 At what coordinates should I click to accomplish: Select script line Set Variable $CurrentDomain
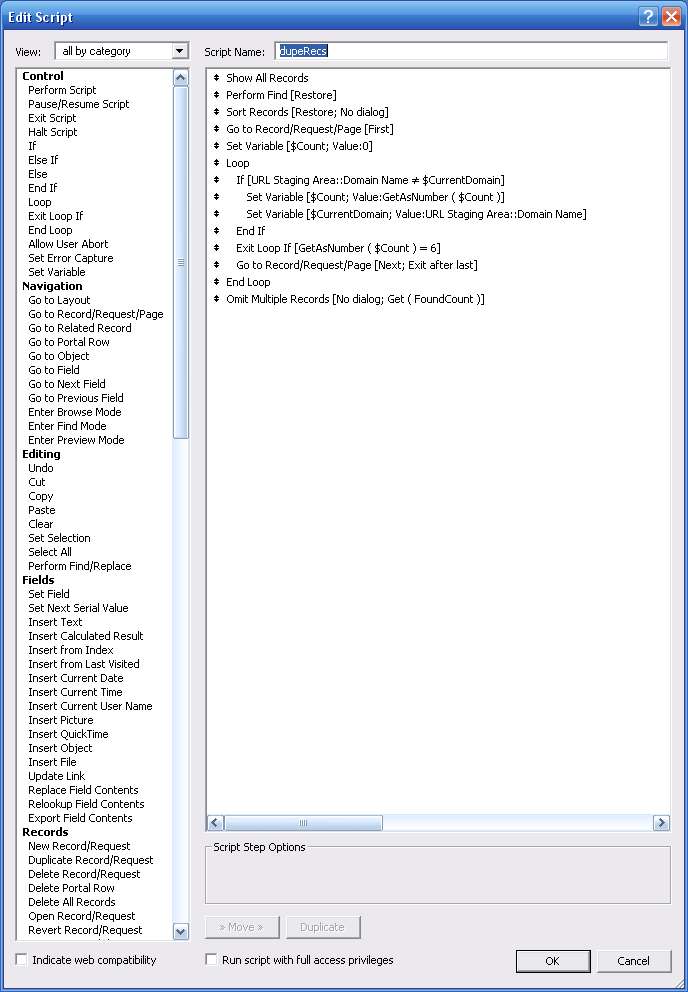click(x=416, y=214)
